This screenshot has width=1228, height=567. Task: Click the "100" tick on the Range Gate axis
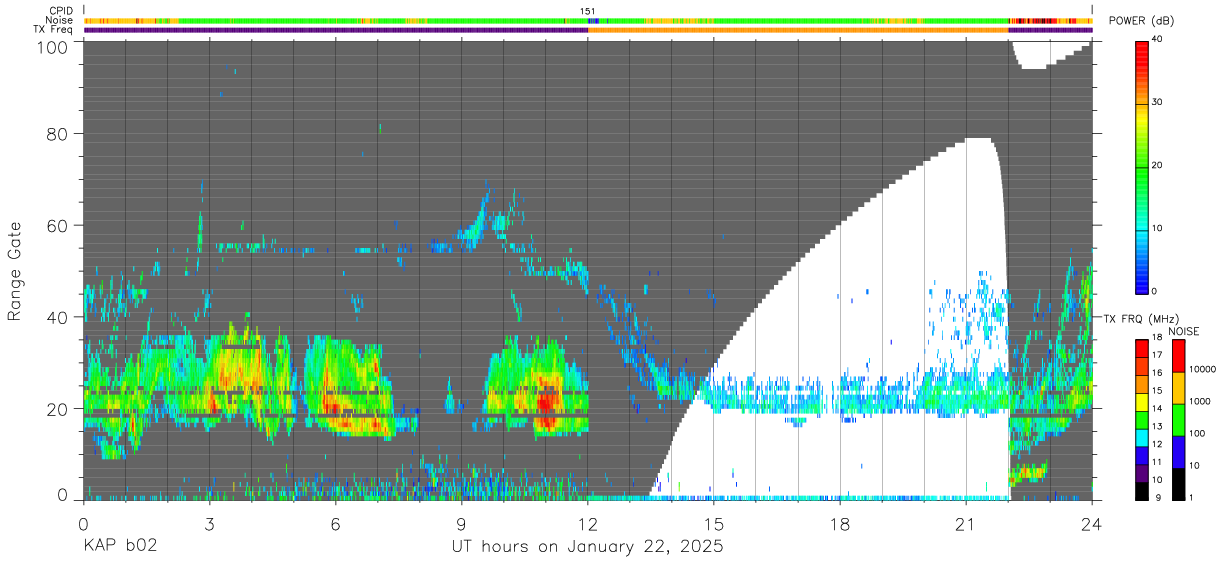coord(53,47)
